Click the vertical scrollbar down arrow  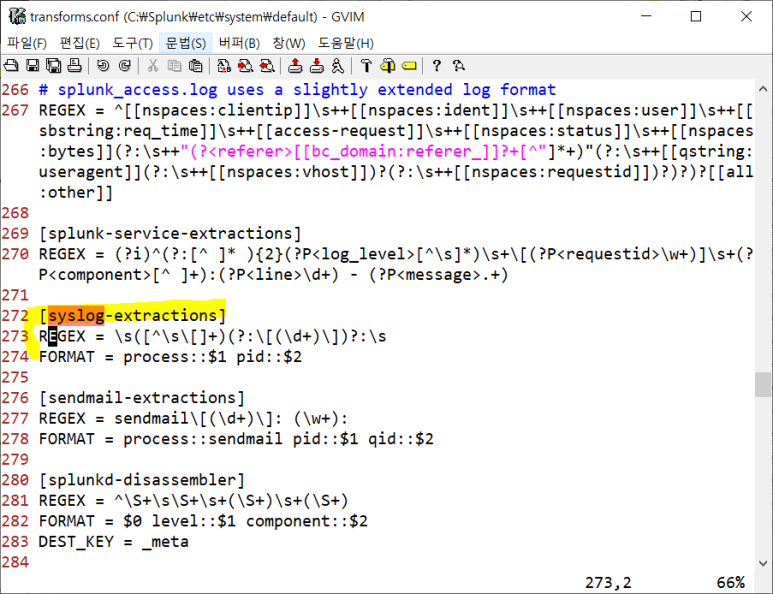763,563
